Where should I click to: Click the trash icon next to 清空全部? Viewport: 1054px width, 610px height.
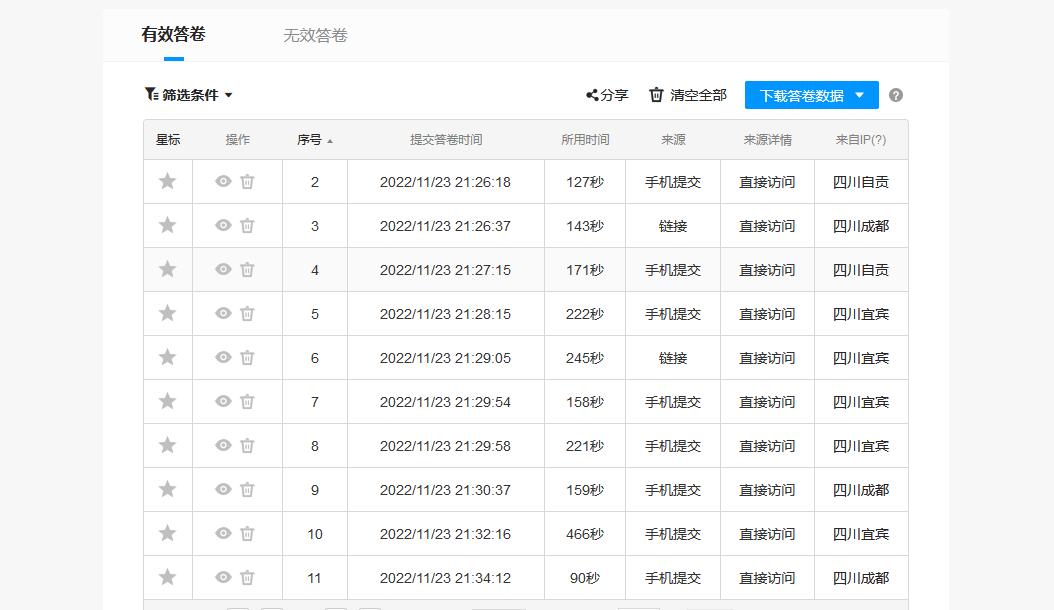point(655,95)
